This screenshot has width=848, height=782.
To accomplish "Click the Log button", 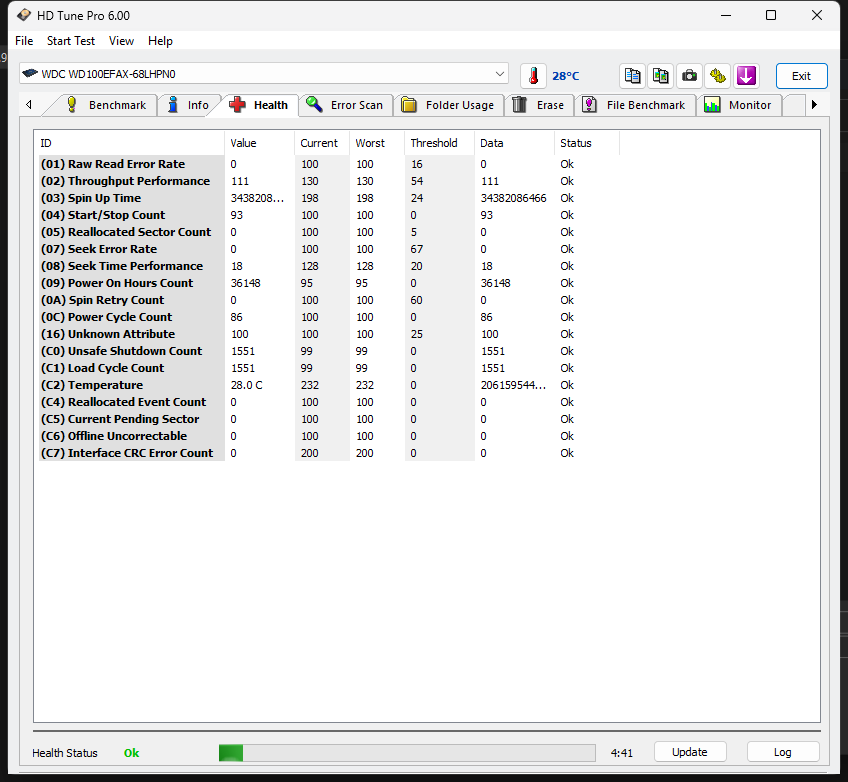I will tap(783, 752).
